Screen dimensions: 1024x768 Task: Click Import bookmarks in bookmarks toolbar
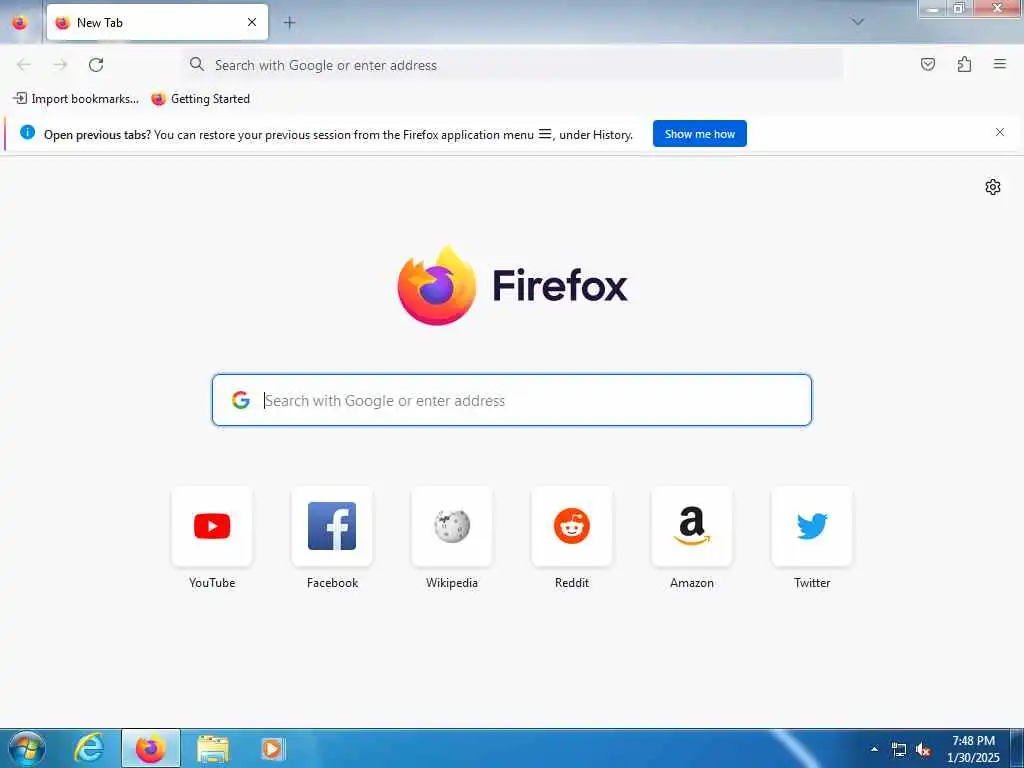pos(76,99)
